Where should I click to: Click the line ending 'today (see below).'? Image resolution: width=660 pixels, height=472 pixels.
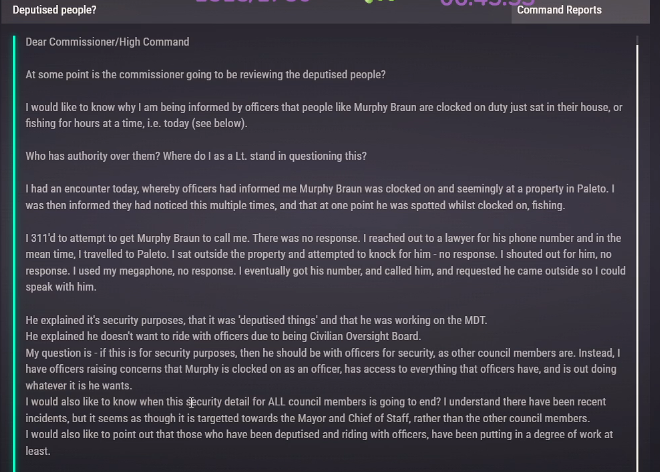click(x=136, y=123)
